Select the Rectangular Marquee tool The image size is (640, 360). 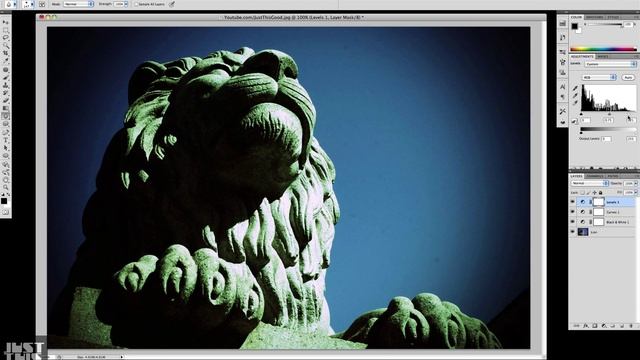point(6,30)
